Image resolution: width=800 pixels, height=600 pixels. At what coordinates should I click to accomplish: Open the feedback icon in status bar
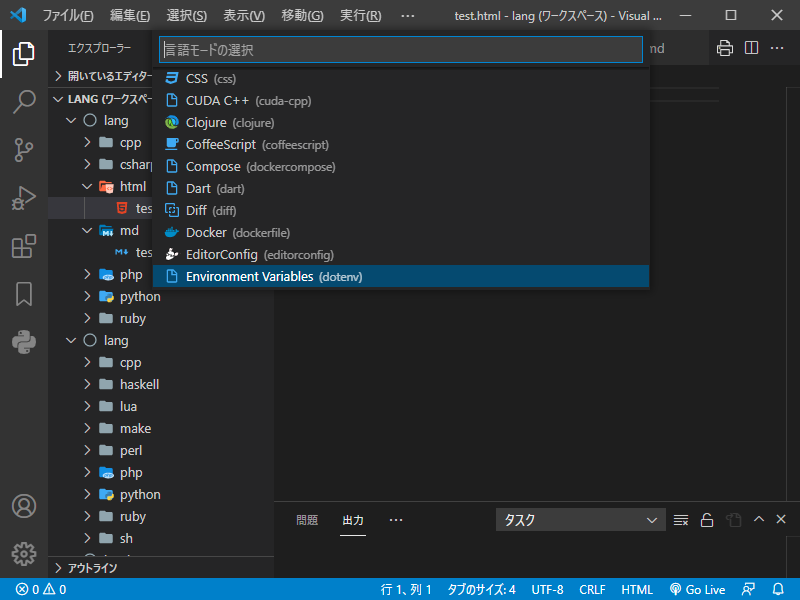coord(748,589)
